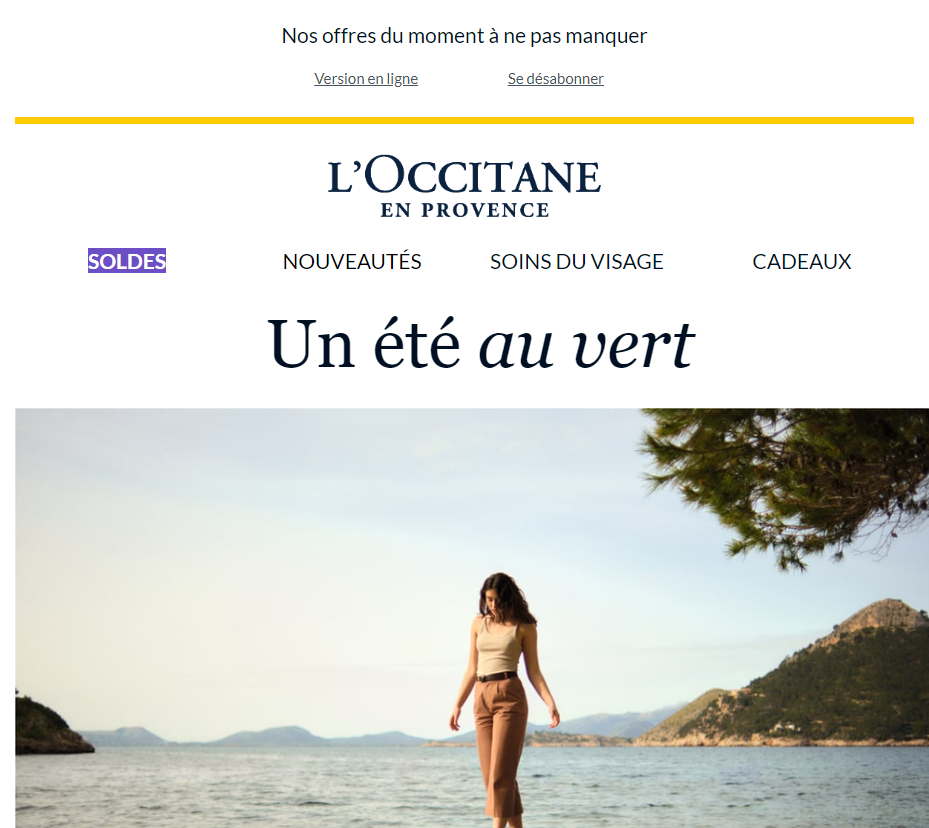Click the italic au vert text
This screenshot has height=828, width=929.
587,345
